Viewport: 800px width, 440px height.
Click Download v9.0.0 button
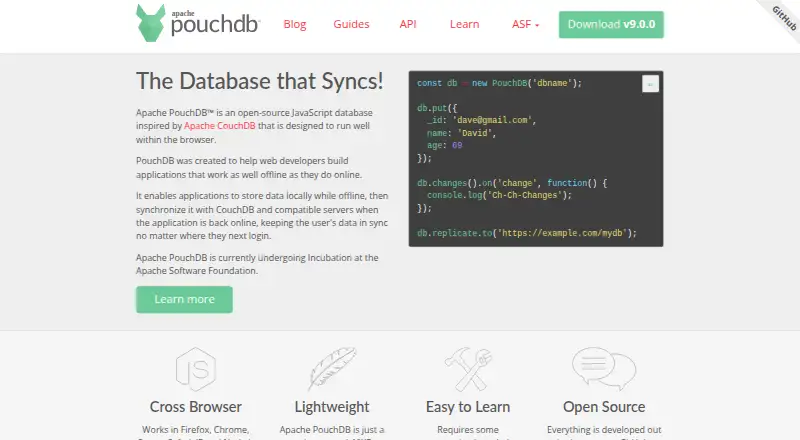(611, 25)
